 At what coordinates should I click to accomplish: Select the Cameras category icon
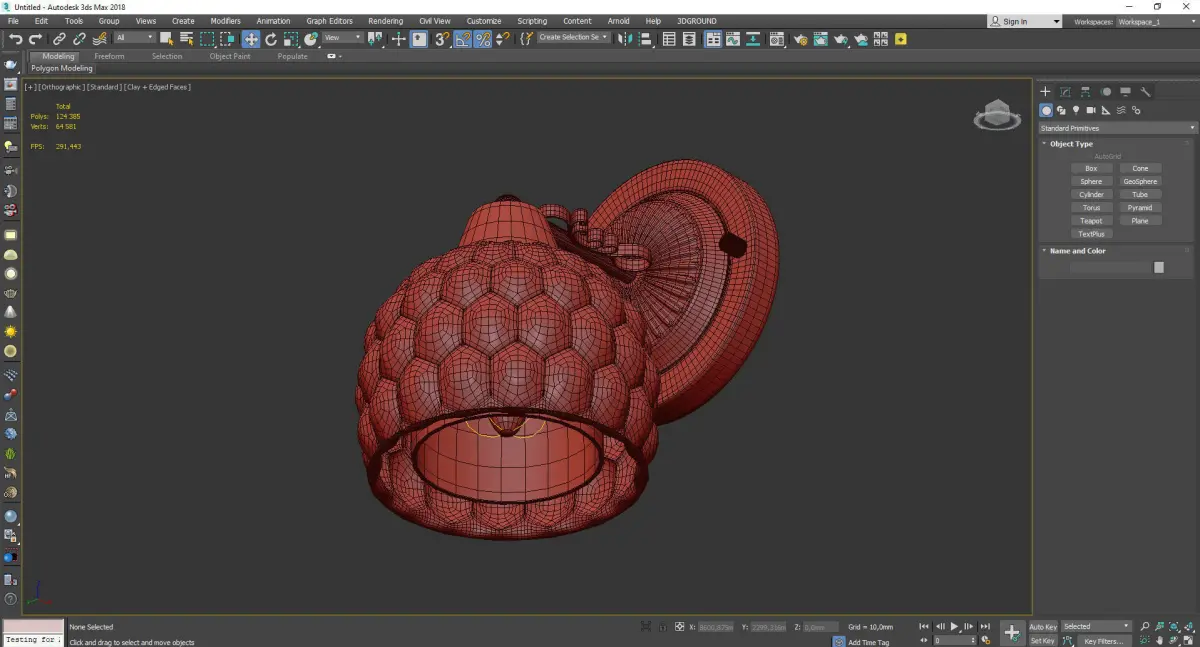tap(1091, 110)
